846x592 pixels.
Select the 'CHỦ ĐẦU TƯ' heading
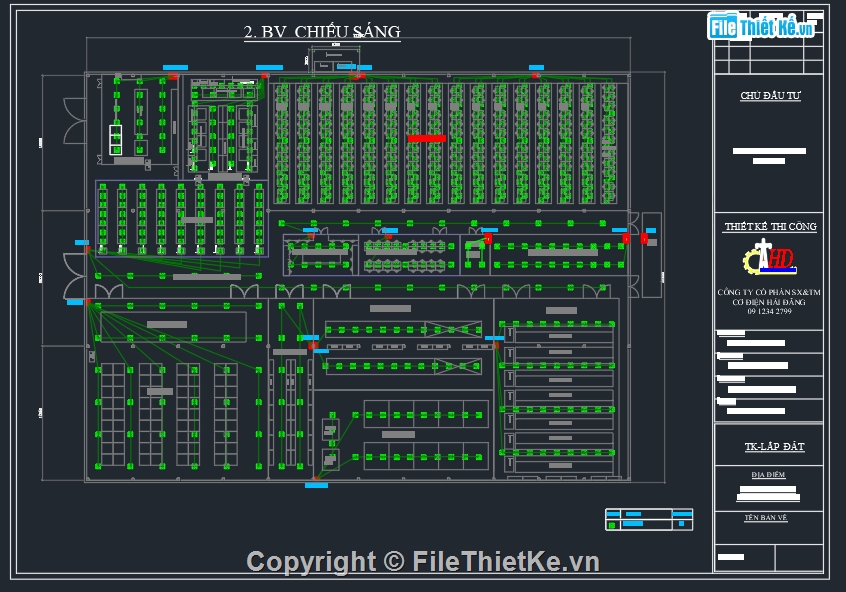pyautogui.click(x=769, y=96)
